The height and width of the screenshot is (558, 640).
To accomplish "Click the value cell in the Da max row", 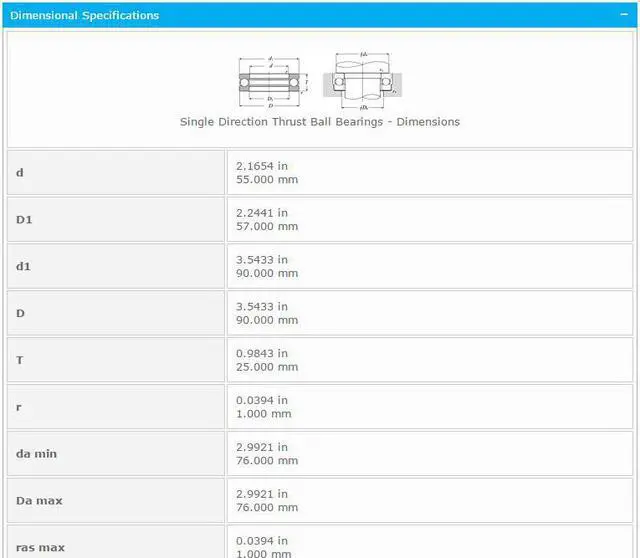I will (430, 500).
